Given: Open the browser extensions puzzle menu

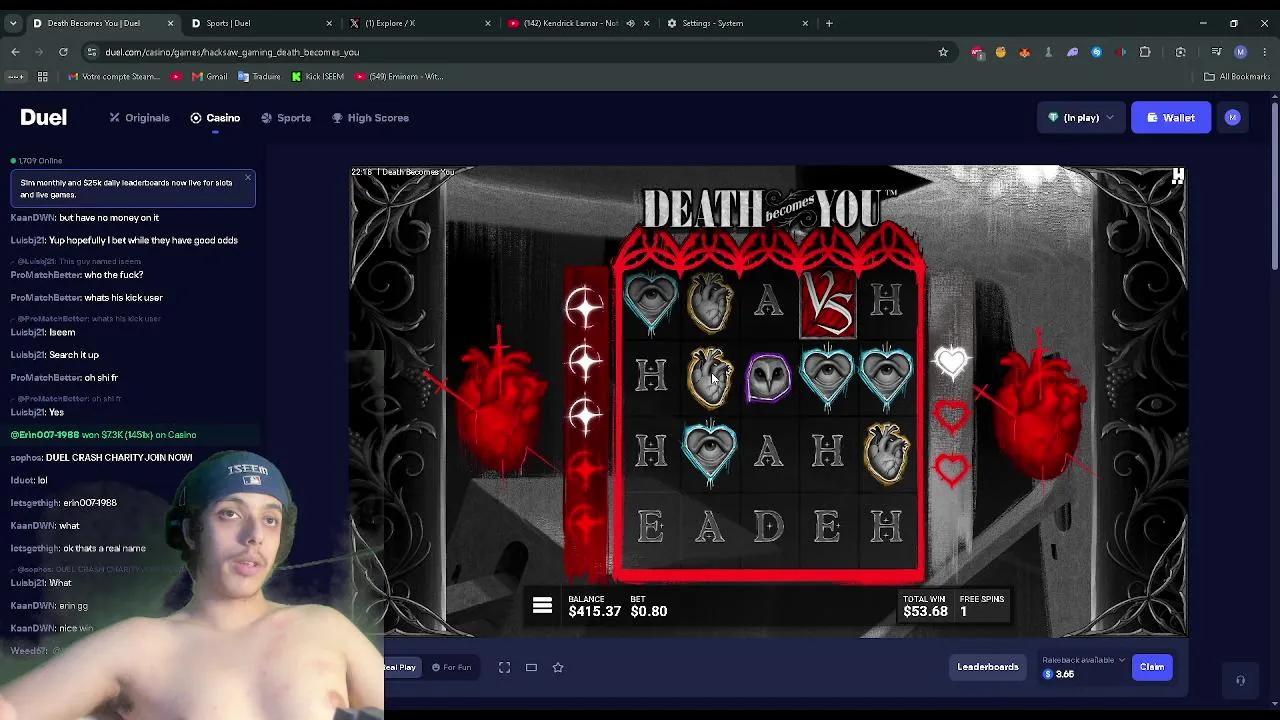Looking at the screenshot, I should tap(1145, 52).
